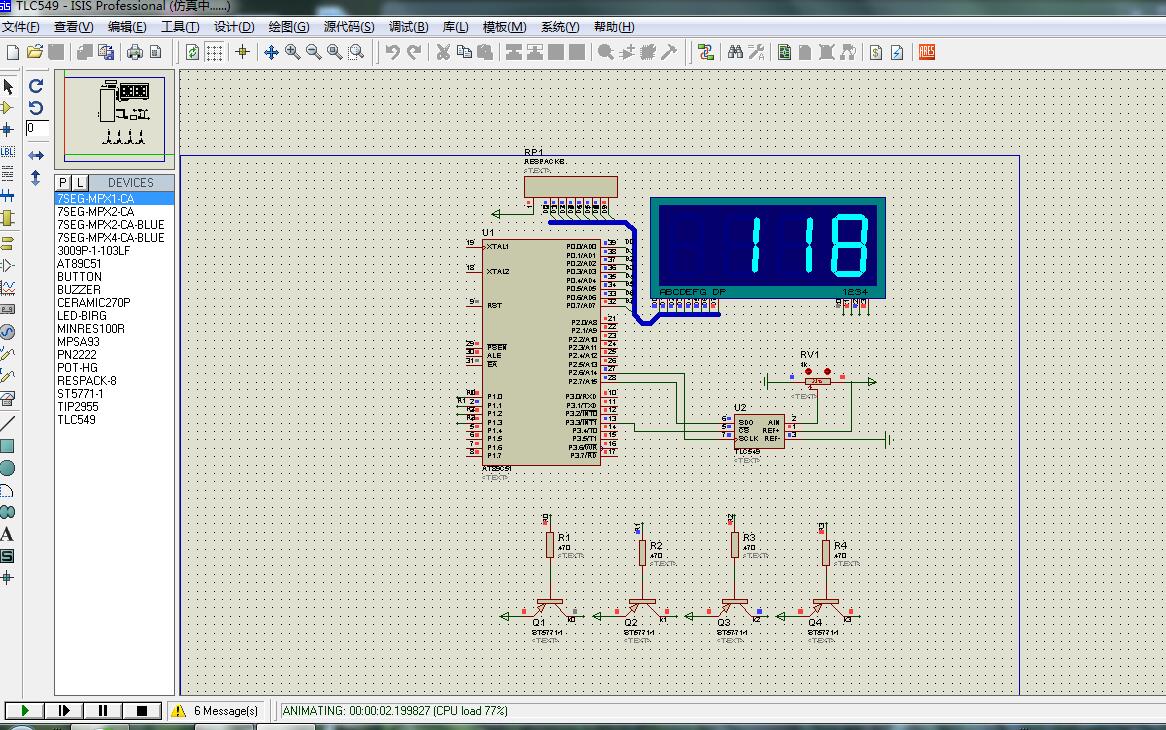Select the 2D symbol tool (S)
Viewport: 1166px width, 730px height.
click(7, 556)
